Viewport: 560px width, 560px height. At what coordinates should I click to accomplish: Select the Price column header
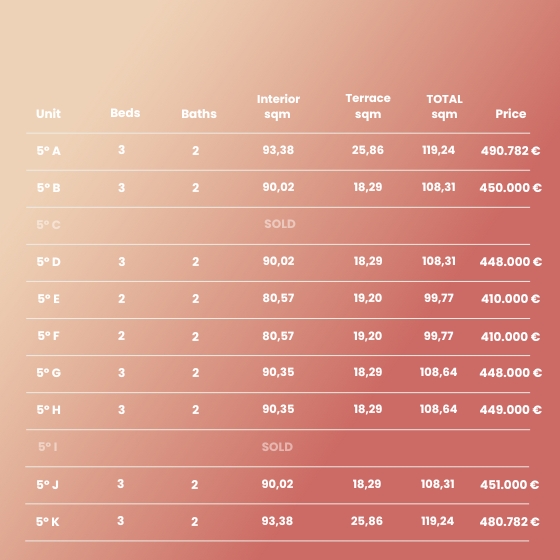pos(510,114)
